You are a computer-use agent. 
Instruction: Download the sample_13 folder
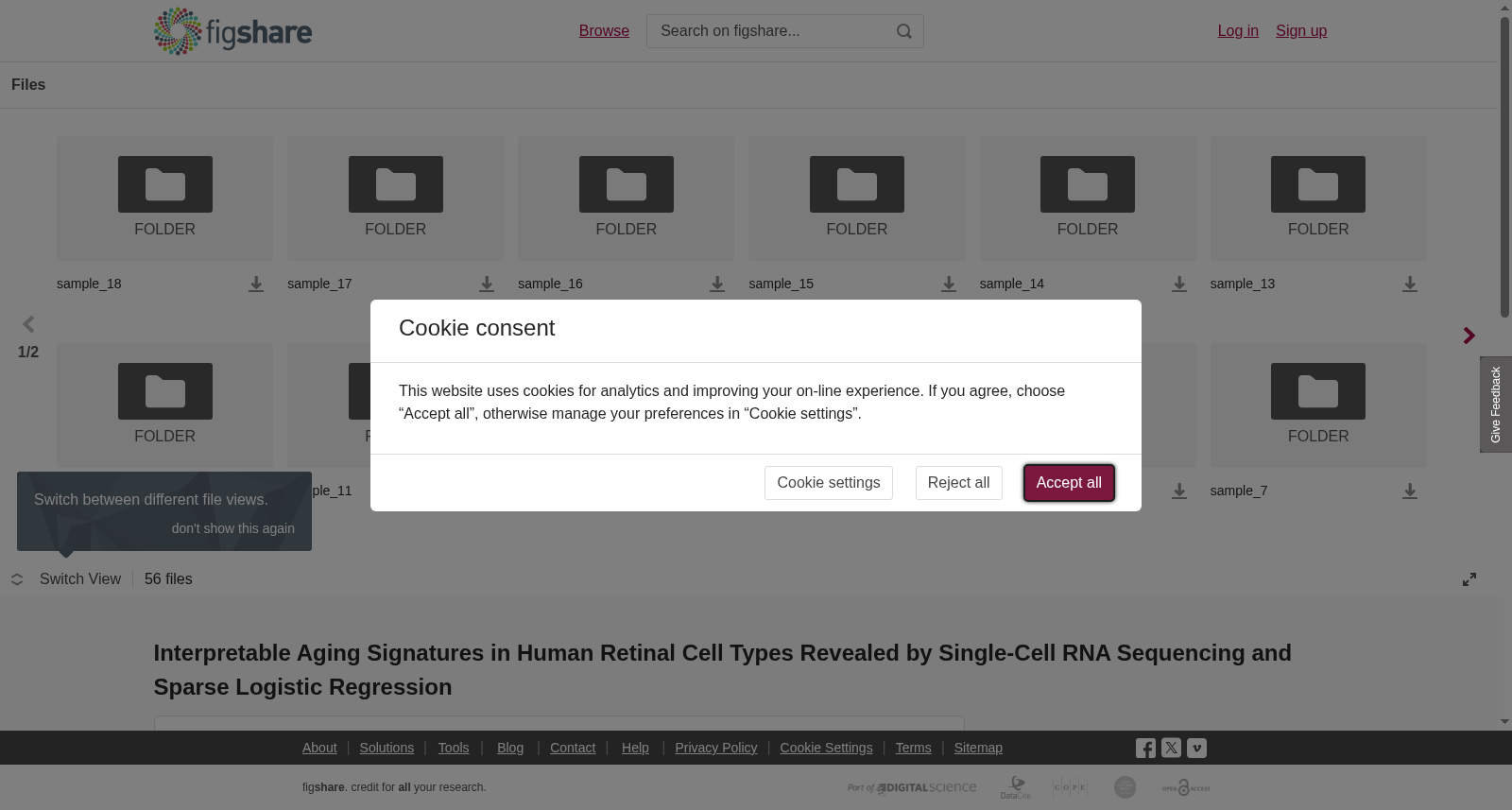tap(1410, 284)
